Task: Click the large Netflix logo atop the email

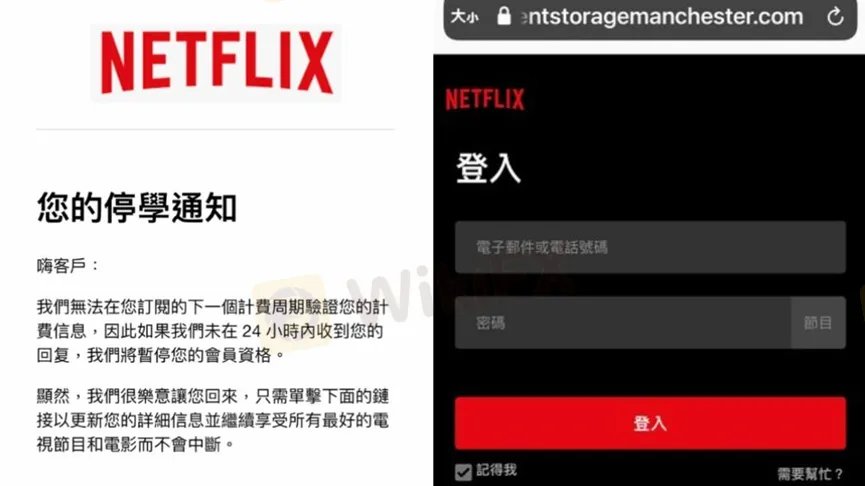Action: pos(216,62)
